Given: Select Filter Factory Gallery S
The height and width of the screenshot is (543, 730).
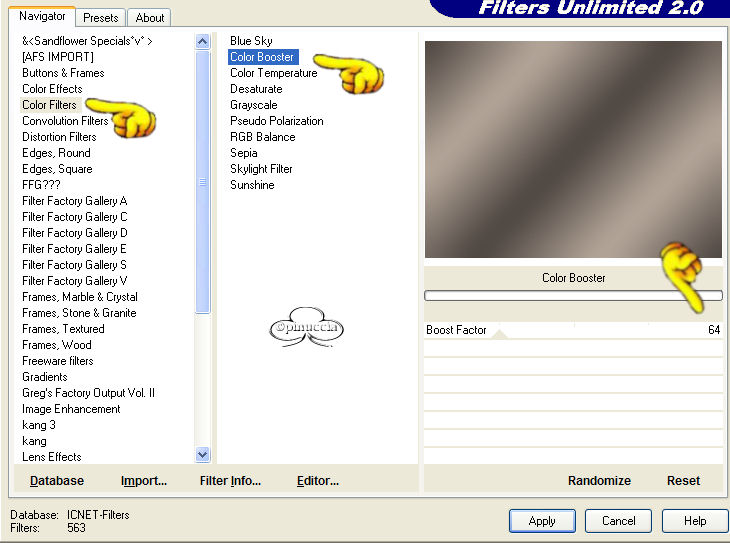Looking at the screenshot, I should pyautogui.click(x=74, y=265).
